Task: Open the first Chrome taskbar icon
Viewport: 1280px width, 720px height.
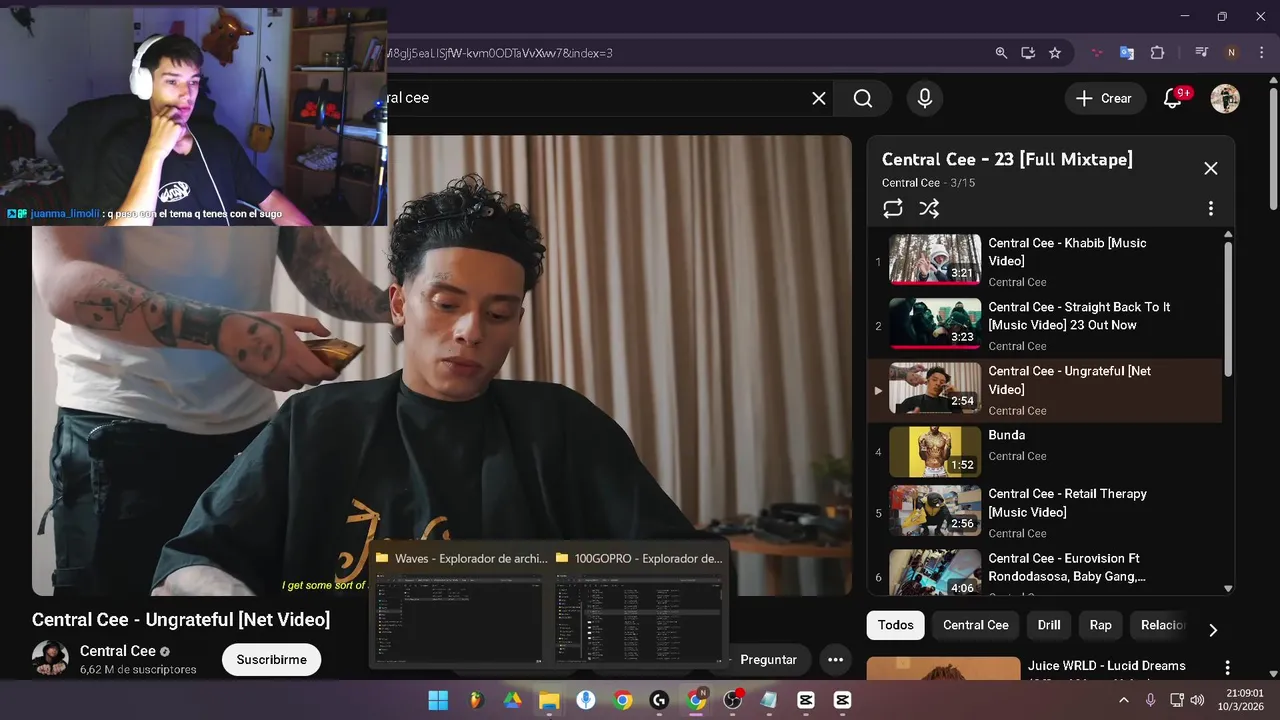Action: coord(623,700)
